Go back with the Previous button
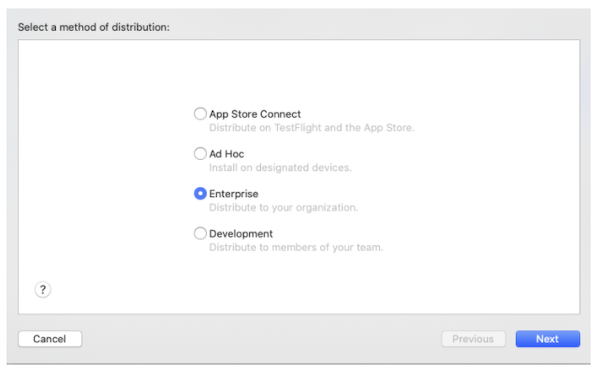Viewport: 600px width, 377px height. pyautogui.click(x=473, y=339)
